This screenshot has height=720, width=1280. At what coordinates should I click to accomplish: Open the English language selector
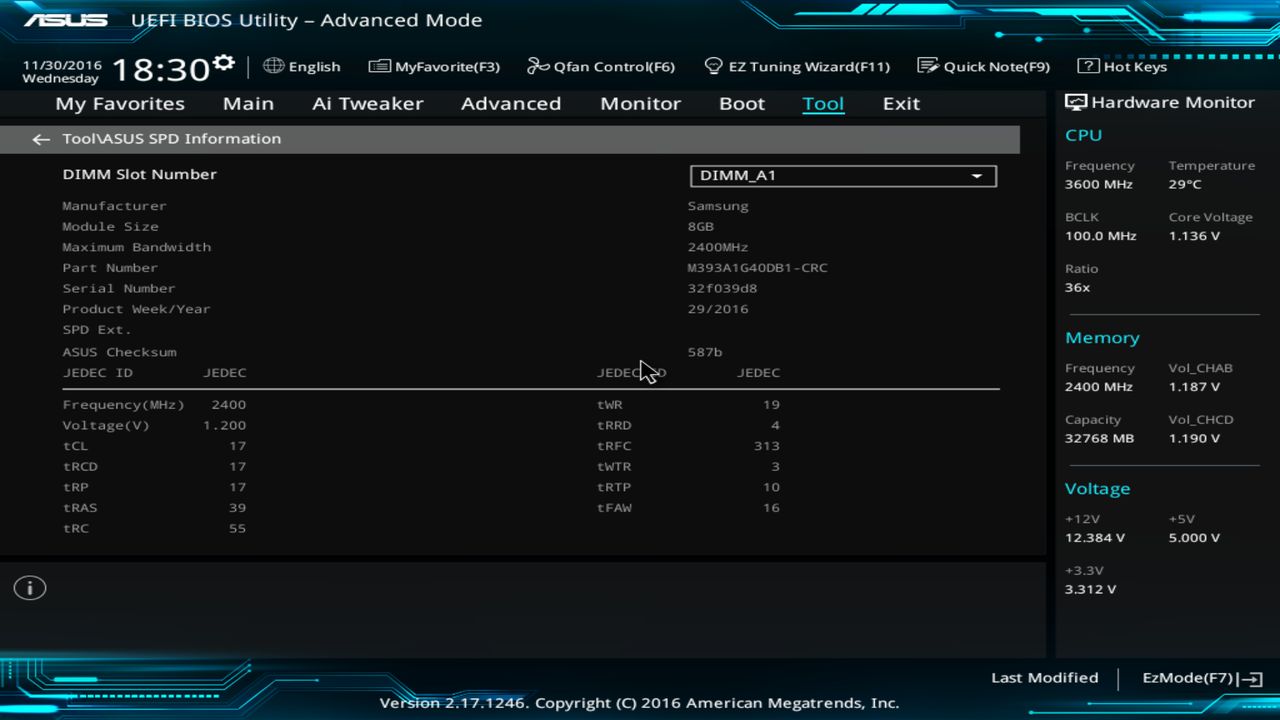(301, 66)
